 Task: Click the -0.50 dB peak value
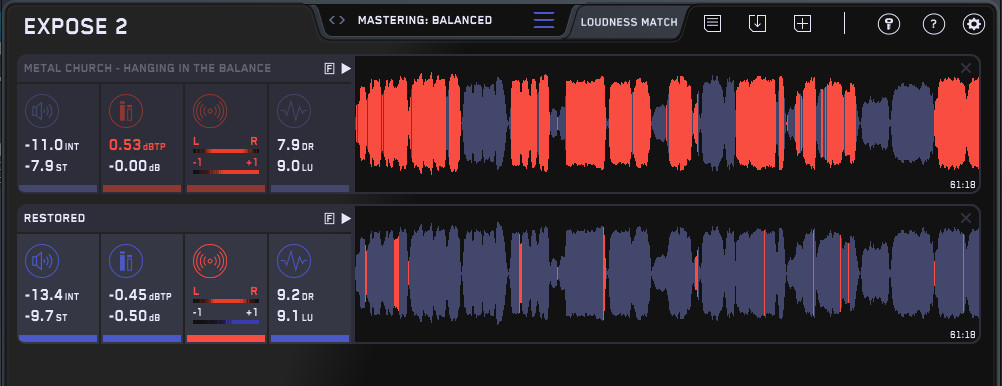pyautogui.click(x=134, y=316)
